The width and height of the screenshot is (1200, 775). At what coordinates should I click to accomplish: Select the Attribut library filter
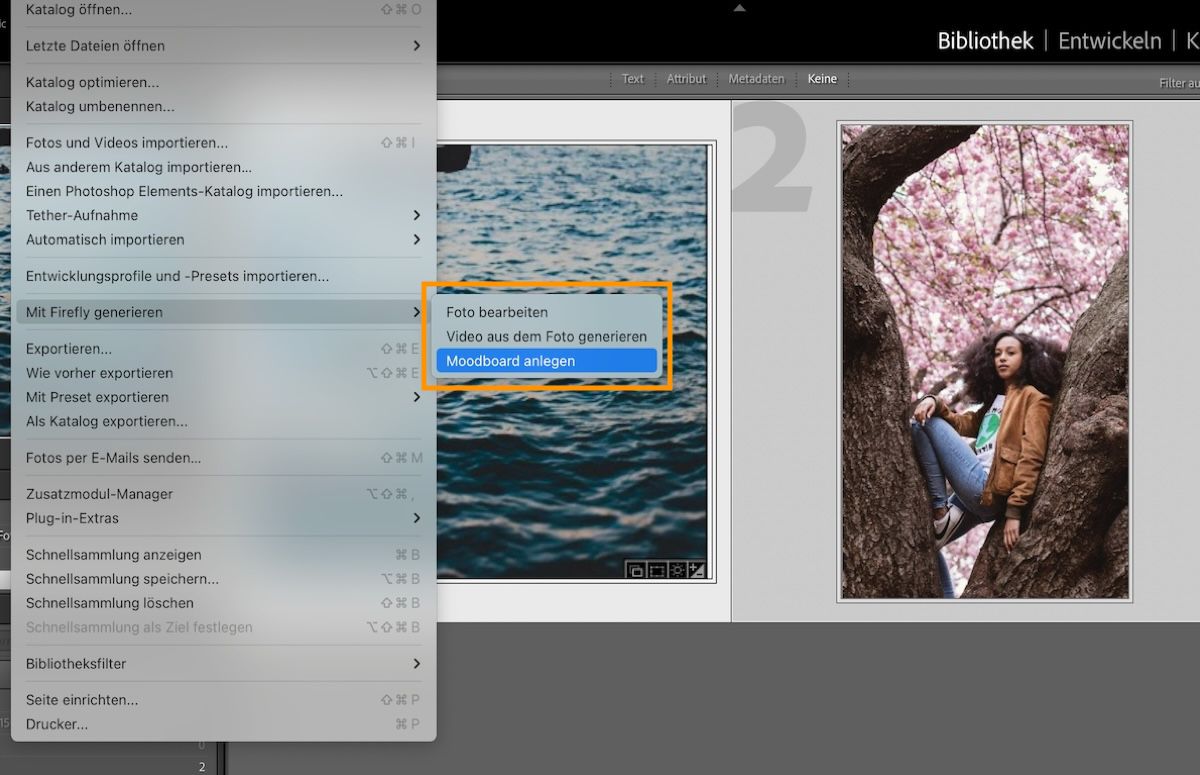686,79
